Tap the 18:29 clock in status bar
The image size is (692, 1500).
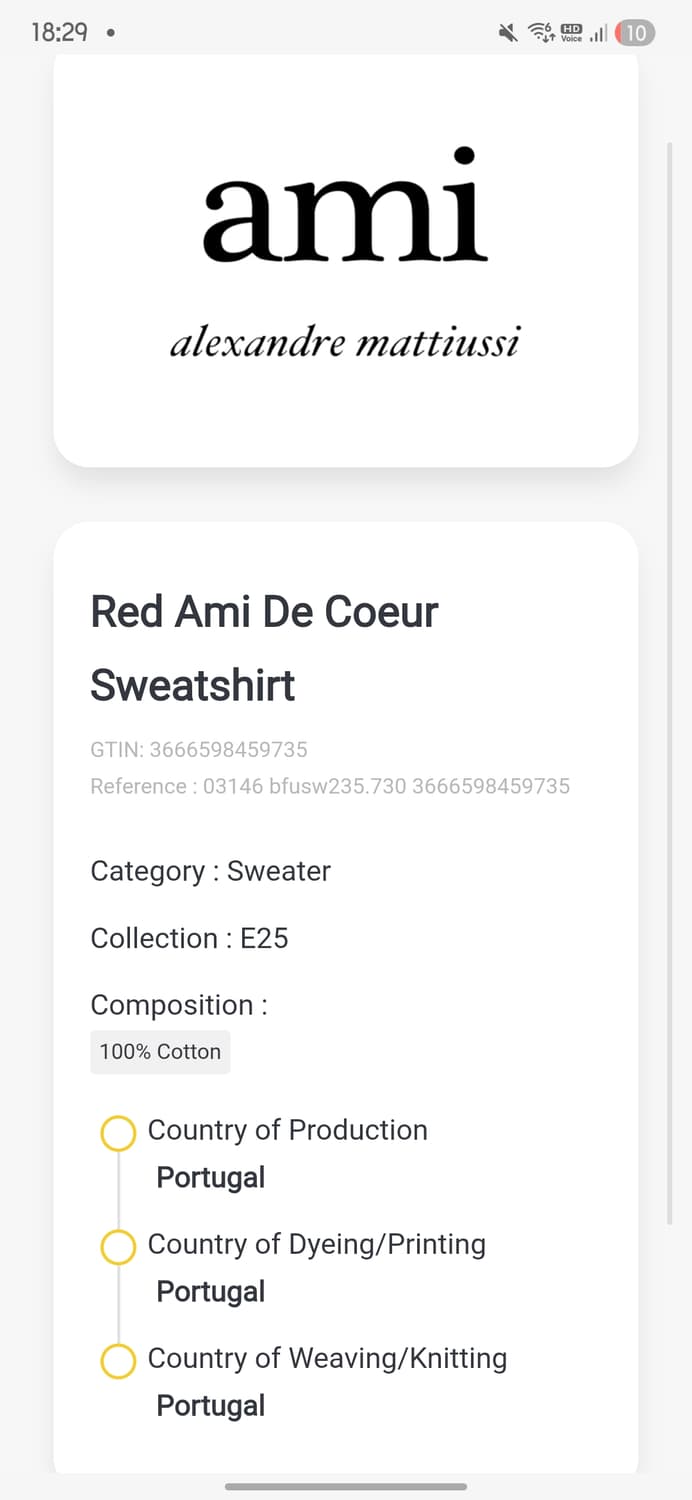(59, 33)
